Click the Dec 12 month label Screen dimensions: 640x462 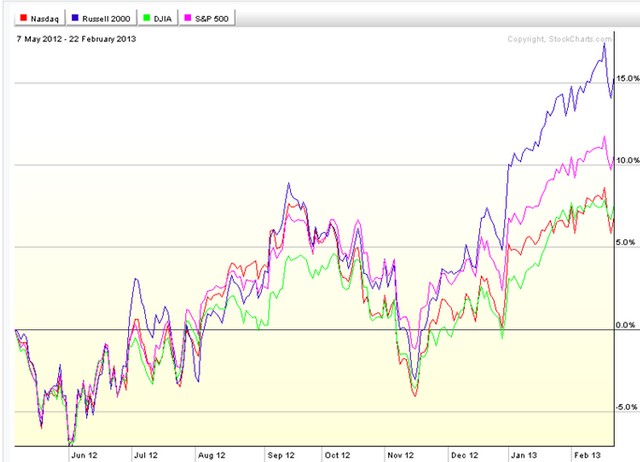[x=464, y=455]
